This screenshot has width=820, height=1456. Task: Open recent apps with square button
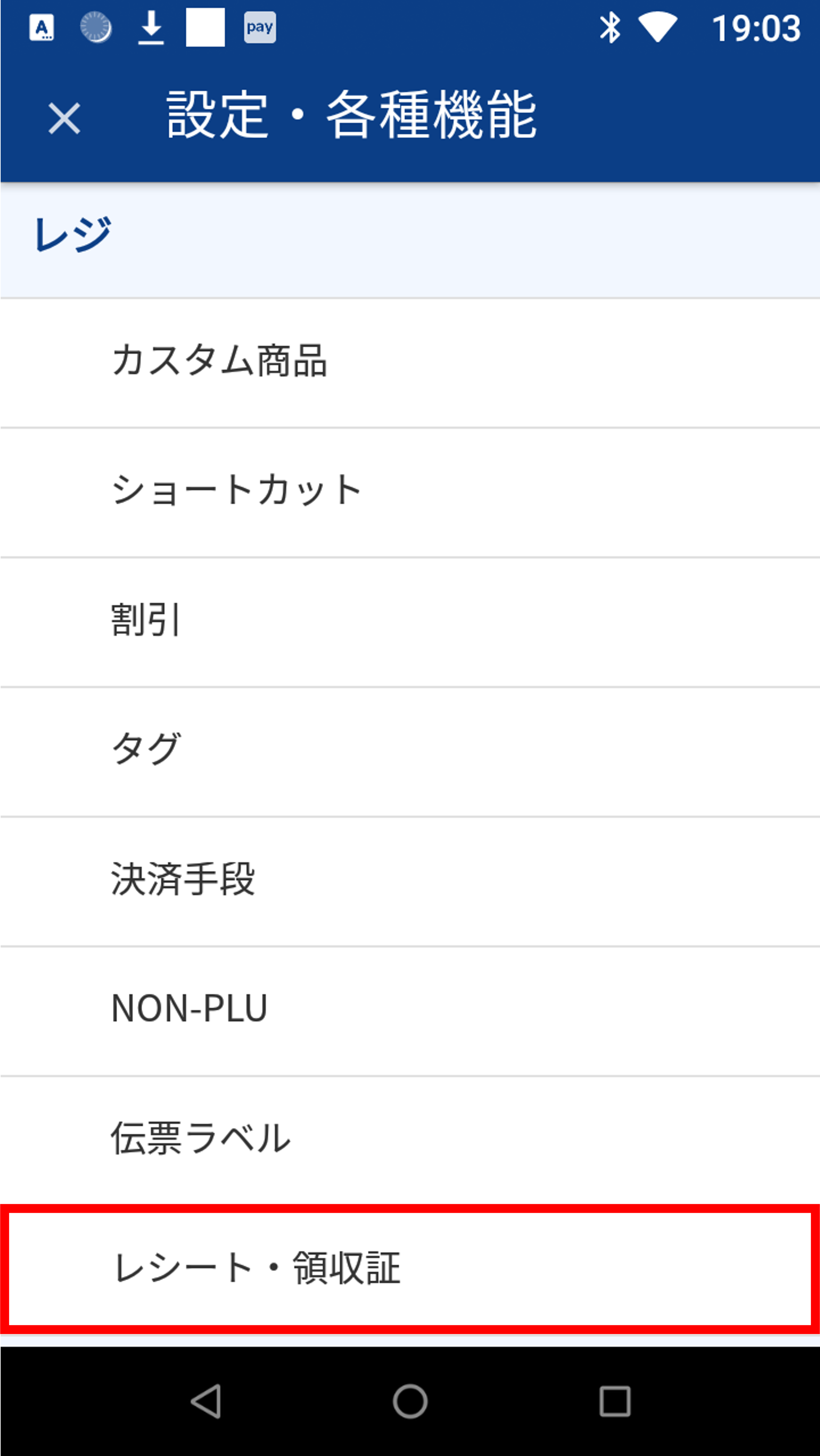pyautogui.click(x=615, y=1401)
